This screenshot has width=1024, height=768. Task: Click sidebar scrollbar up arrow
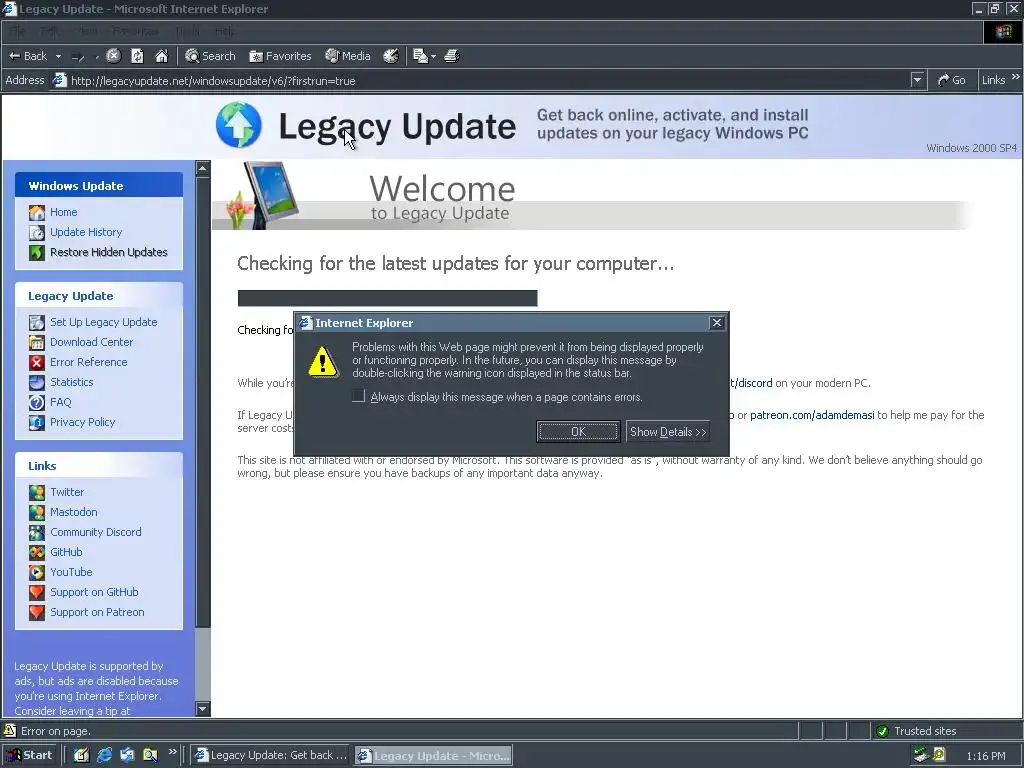point(202,168)
